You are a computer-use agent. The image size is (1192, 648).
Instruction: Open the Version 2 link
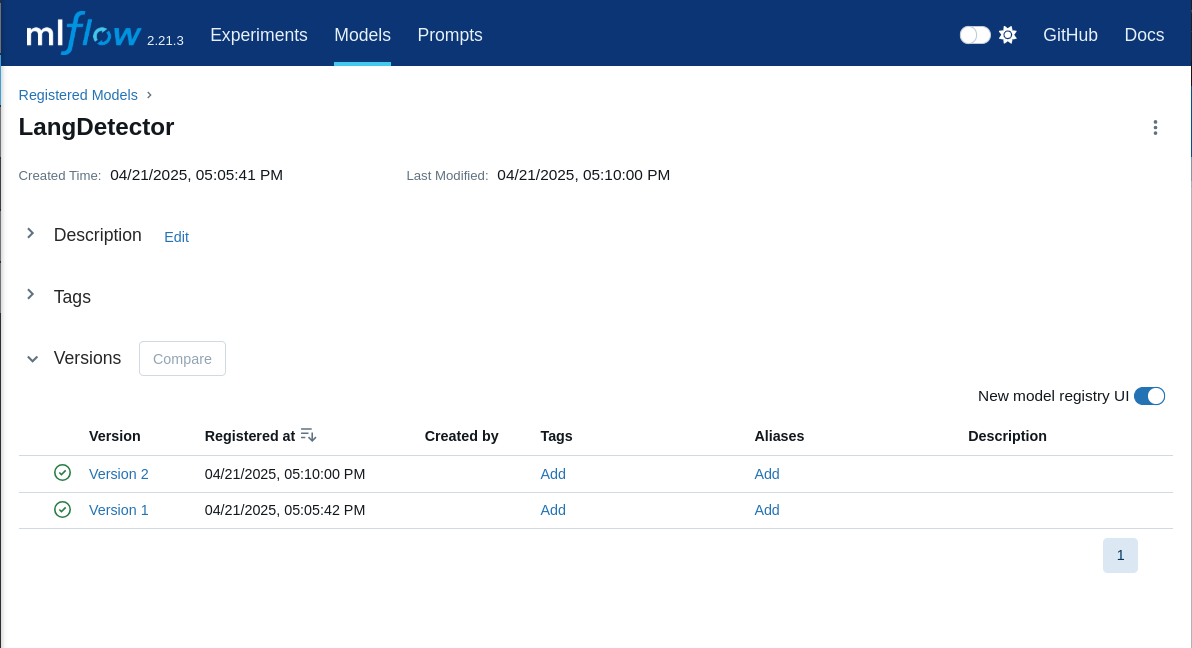tap(119, 474)
